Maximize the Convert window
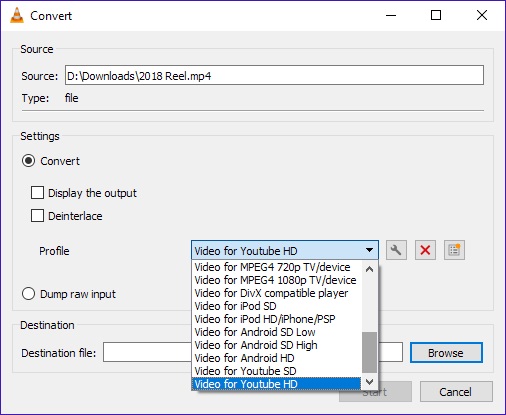 point(436,15)
